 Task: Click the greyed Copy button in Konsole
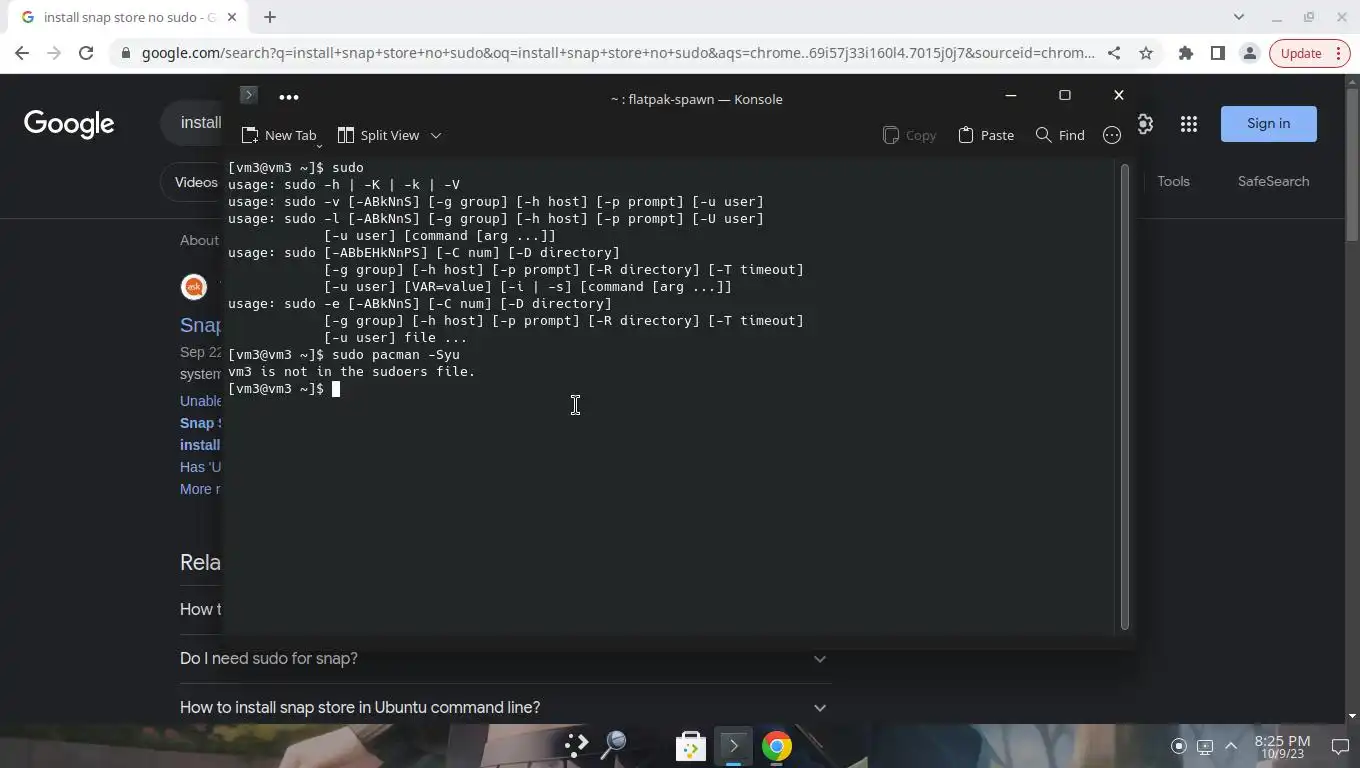(909, 135)
